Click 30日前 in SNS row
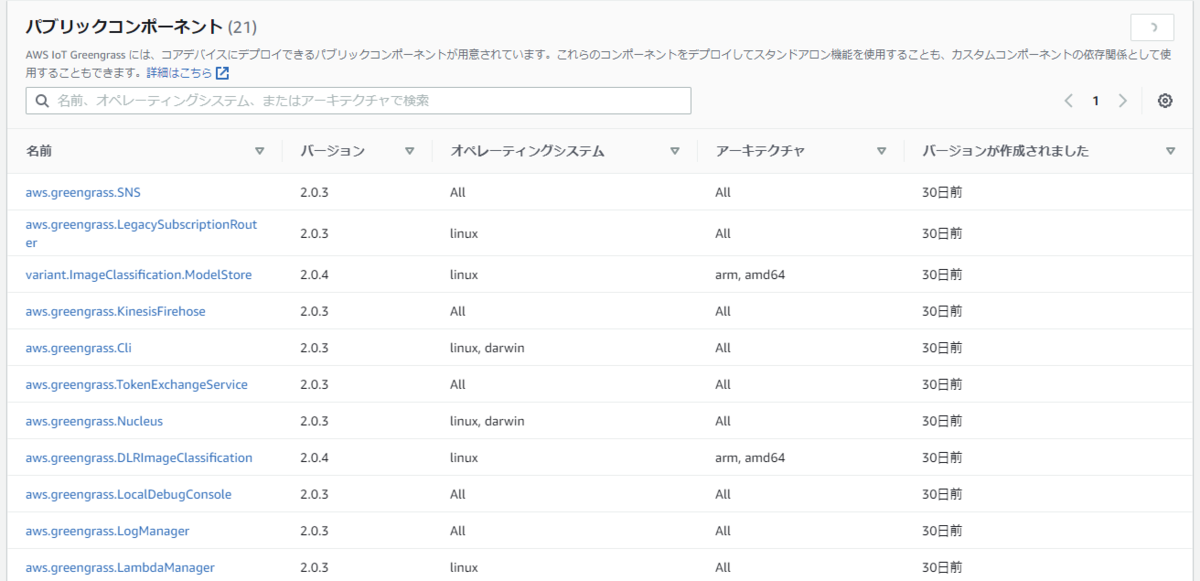Screen dimensions: 1200x581 [942, 192]
